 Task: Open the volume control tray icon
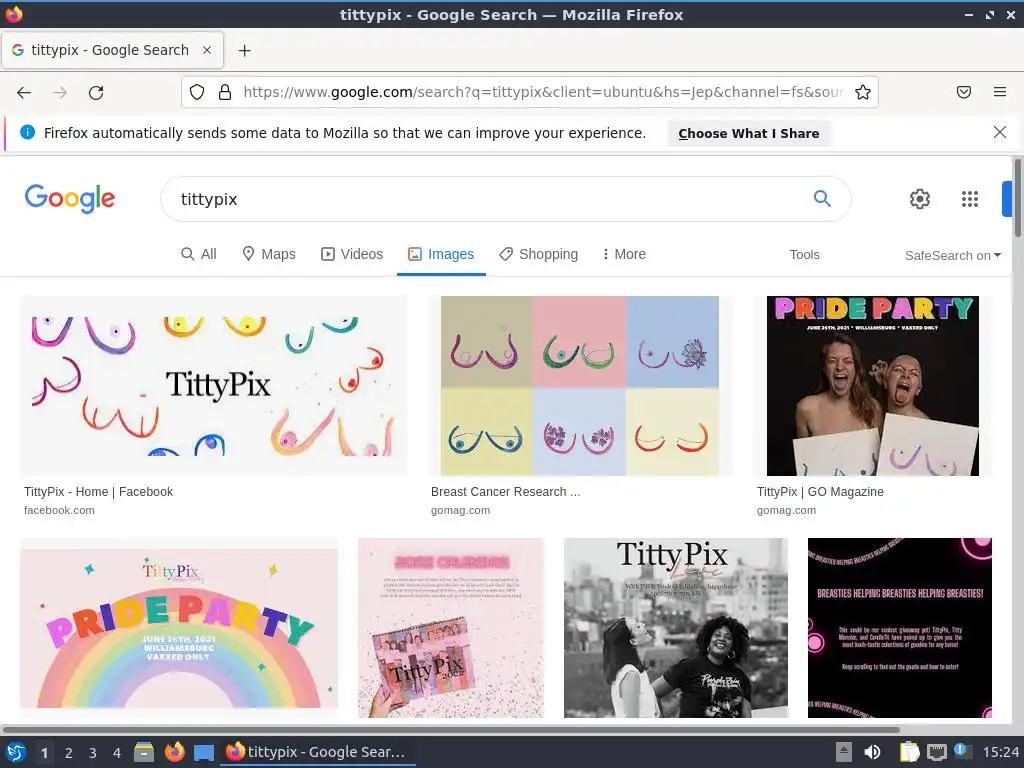click(872, 752)
